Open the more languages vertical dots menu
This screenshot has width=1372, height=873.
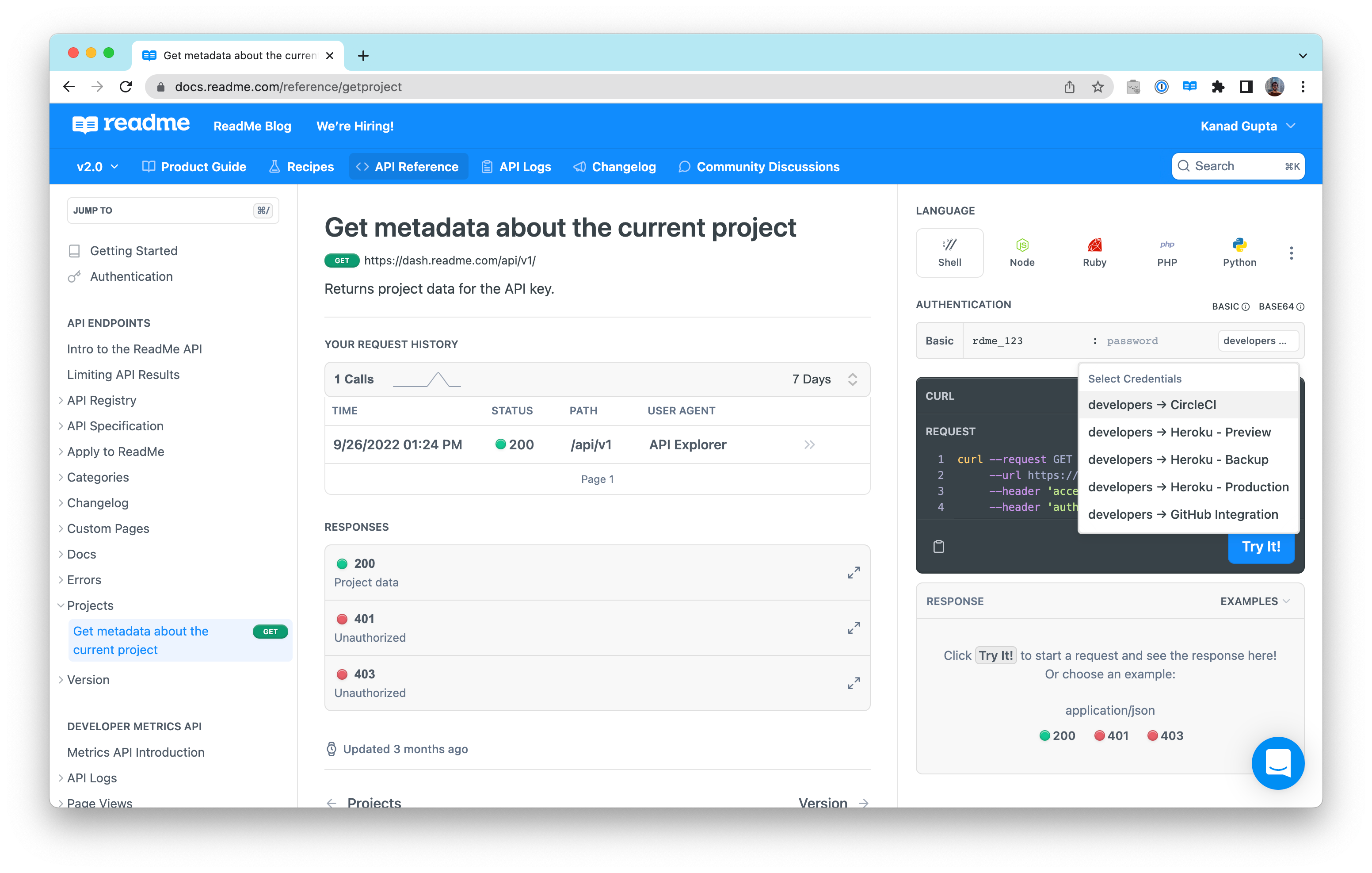coord(1291,253)
